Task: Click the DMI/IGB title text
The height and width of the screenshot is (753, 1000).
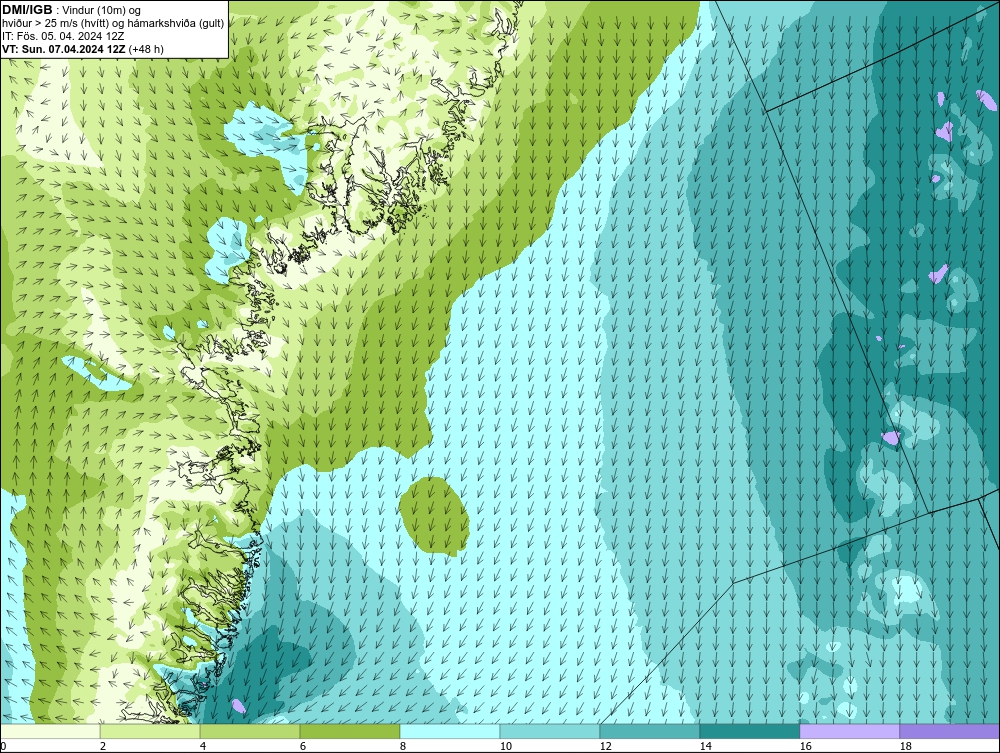Action: [27, 10]
